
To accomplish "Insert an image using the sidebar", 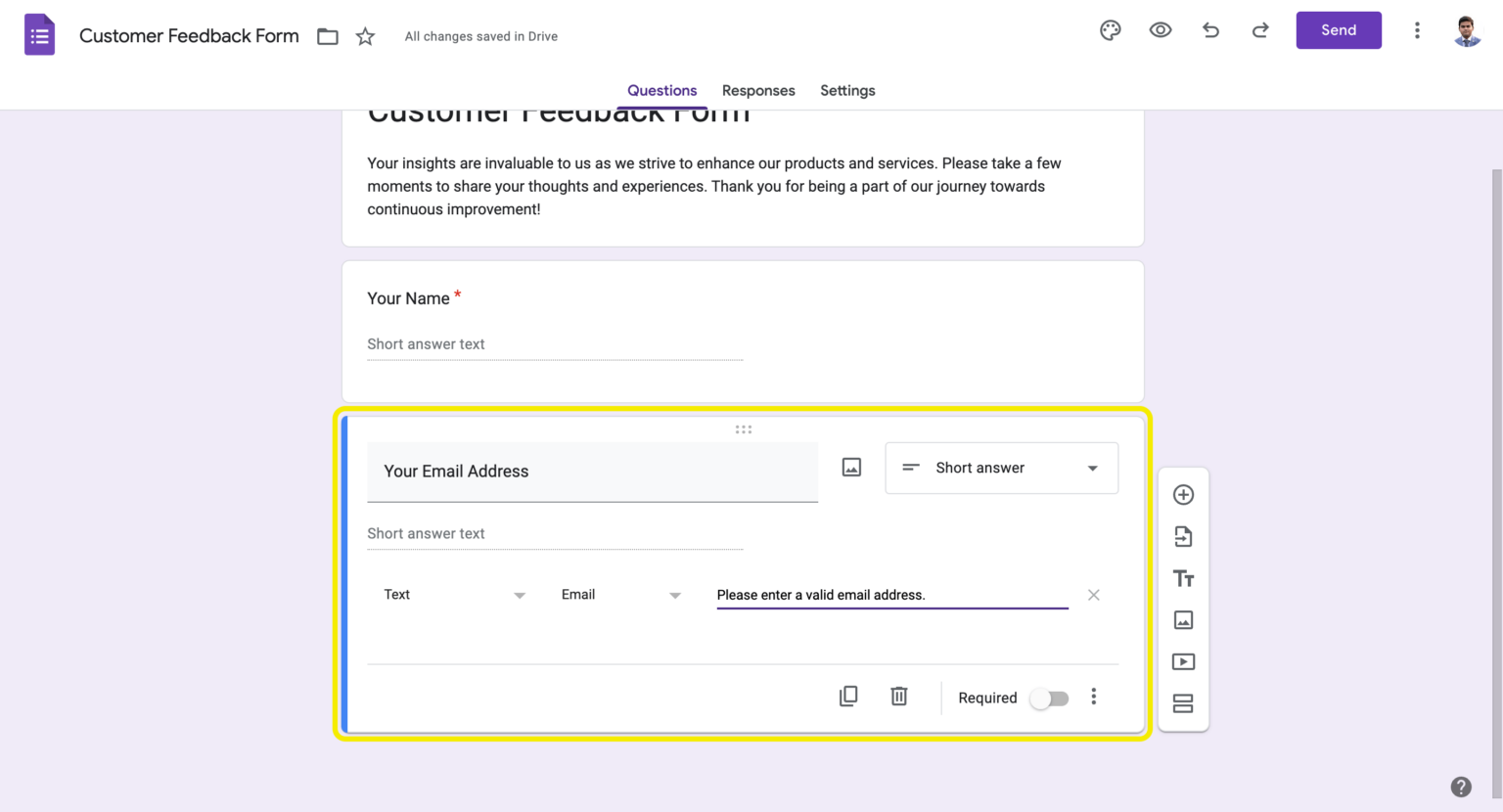I will pyautogui.click(x=1183, y=619).
